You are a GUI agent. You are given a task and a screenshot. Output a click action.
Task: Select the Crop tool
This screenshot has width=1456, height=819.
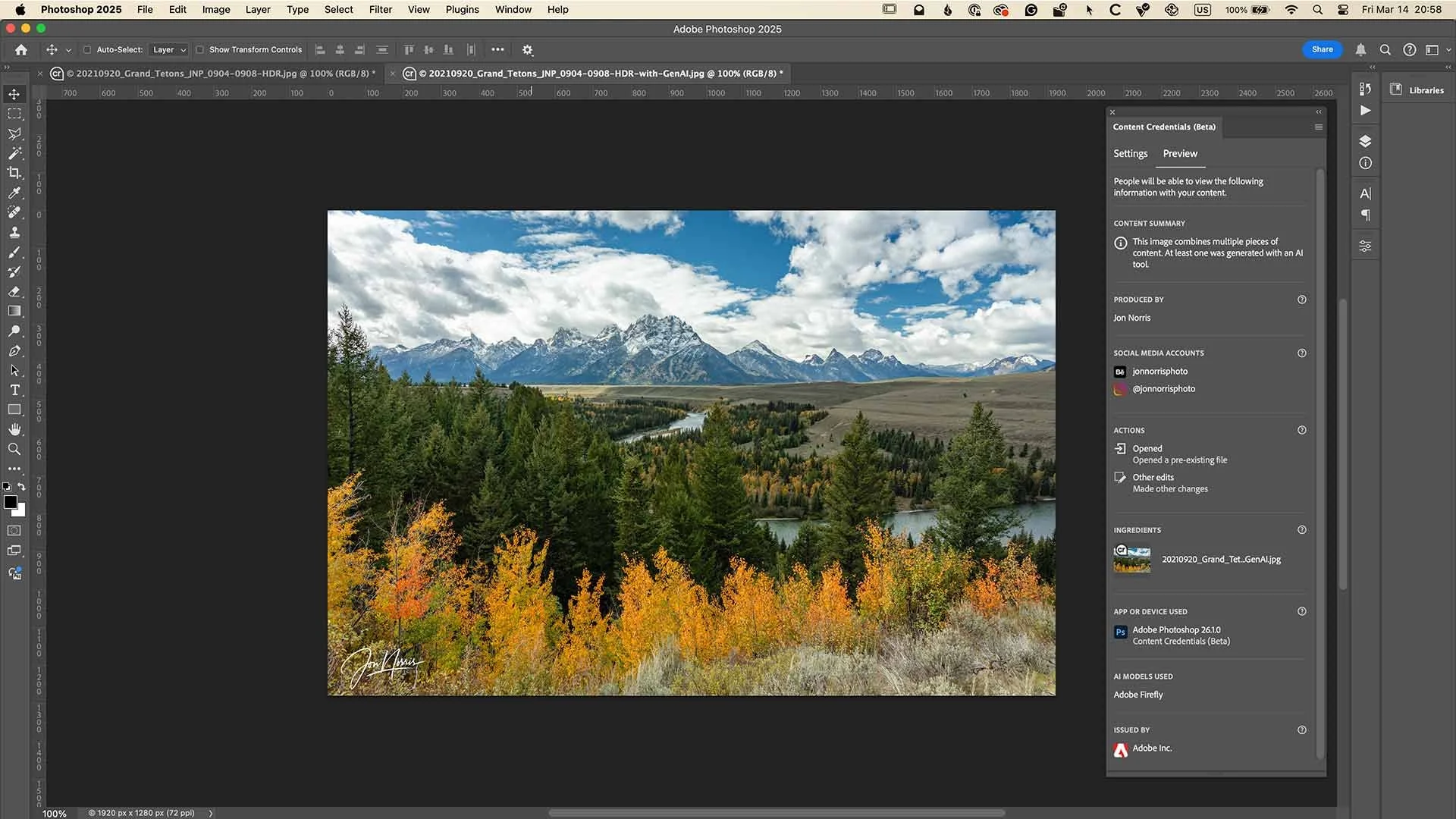pyautogui.click(x=14, y=173)
